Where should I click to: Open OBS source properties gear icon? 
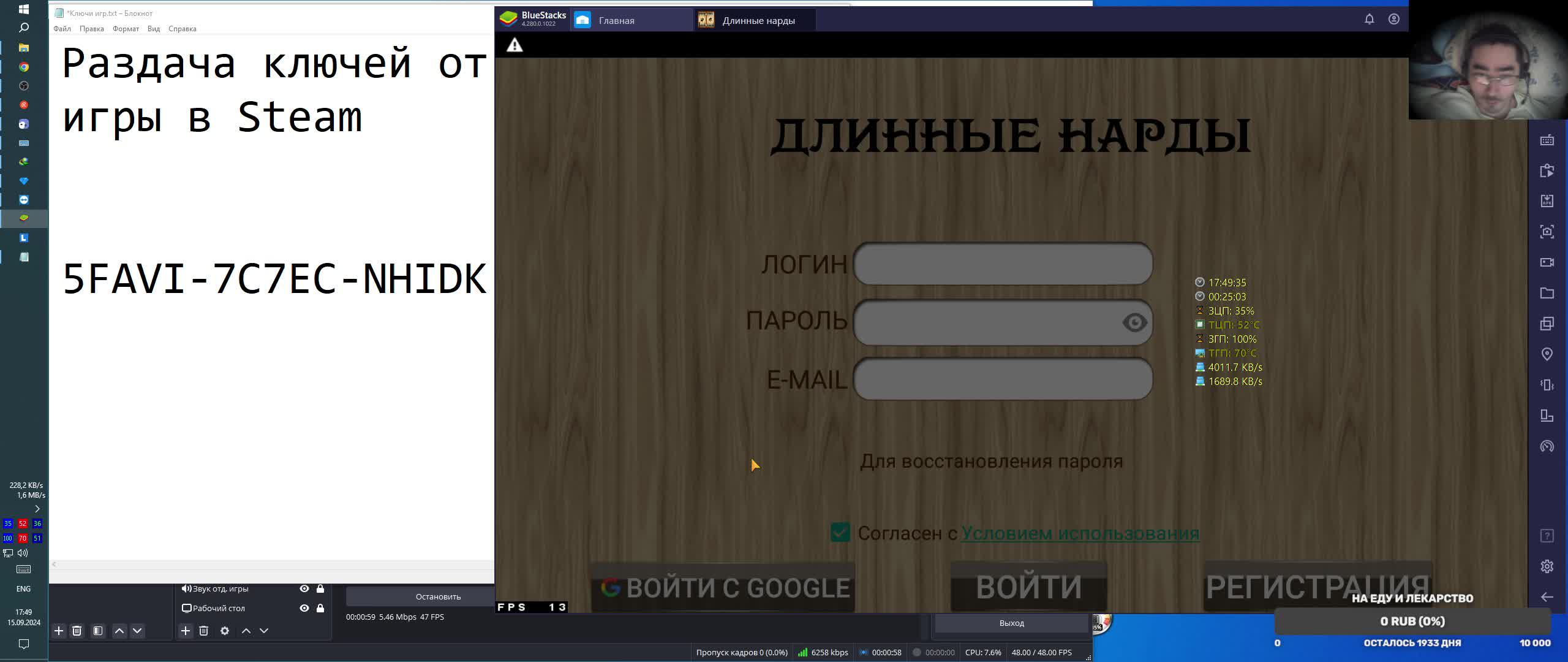[x=225, y=631]
